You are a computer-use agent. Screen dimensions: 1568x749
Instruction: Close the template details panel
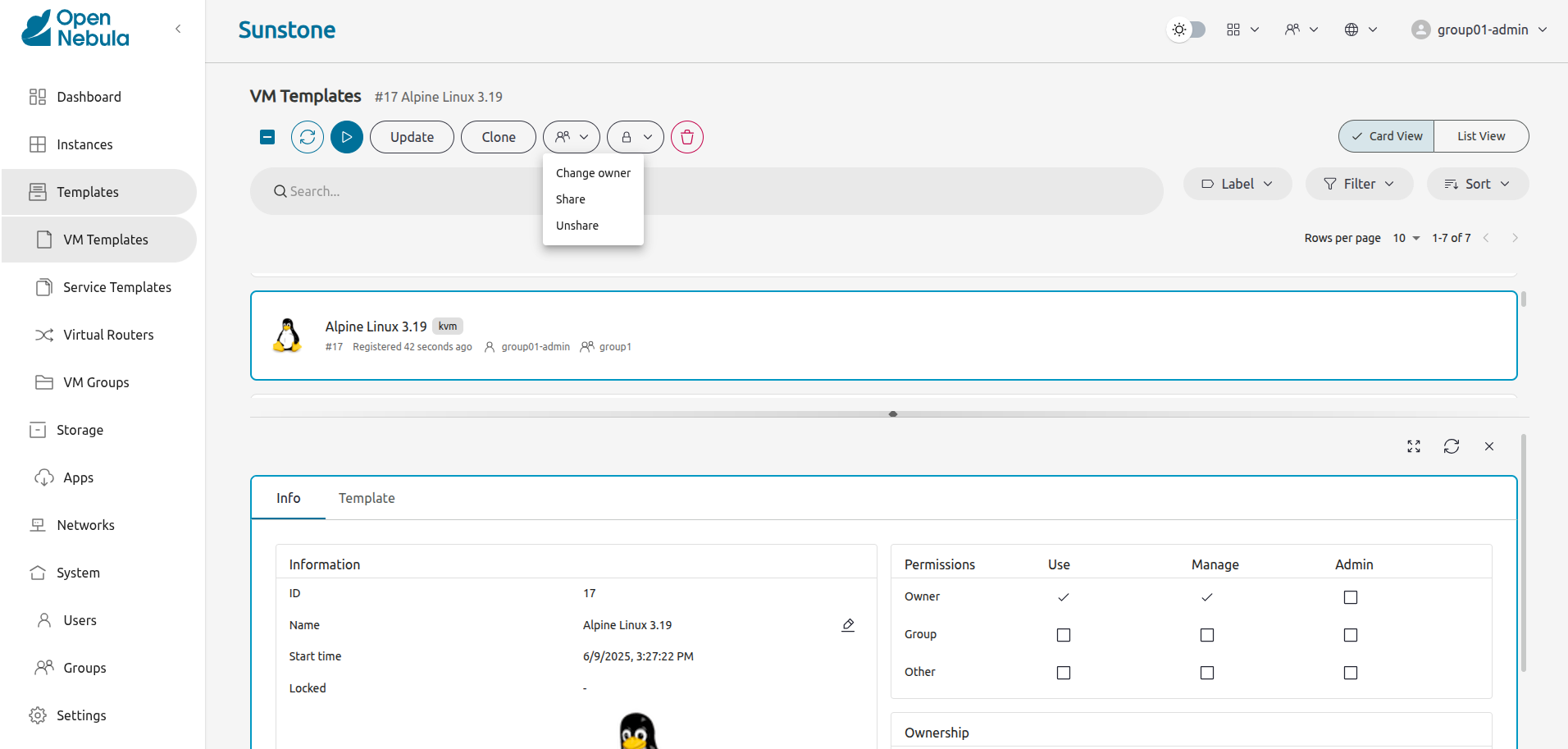pyautogui.click(x=1489, y=446)
